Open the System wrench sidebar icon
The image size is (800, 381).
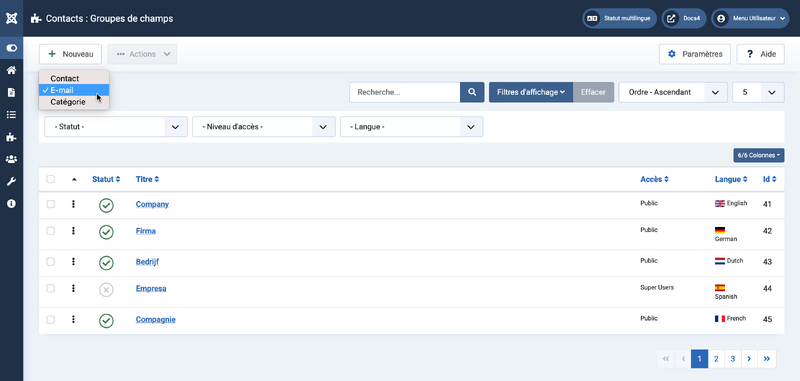[x=11, y=182]
